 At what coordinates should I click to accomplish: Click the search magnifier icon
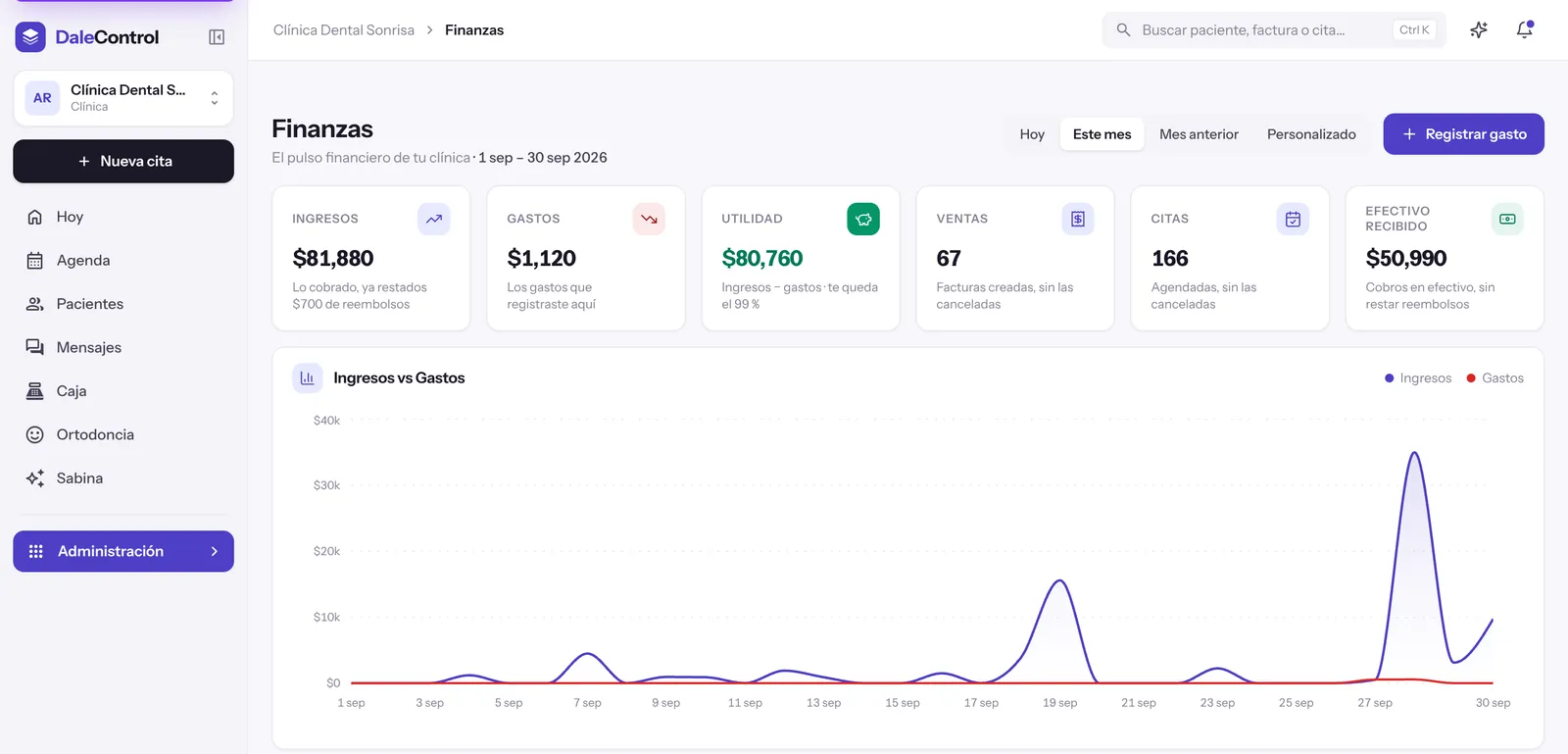1123,30
